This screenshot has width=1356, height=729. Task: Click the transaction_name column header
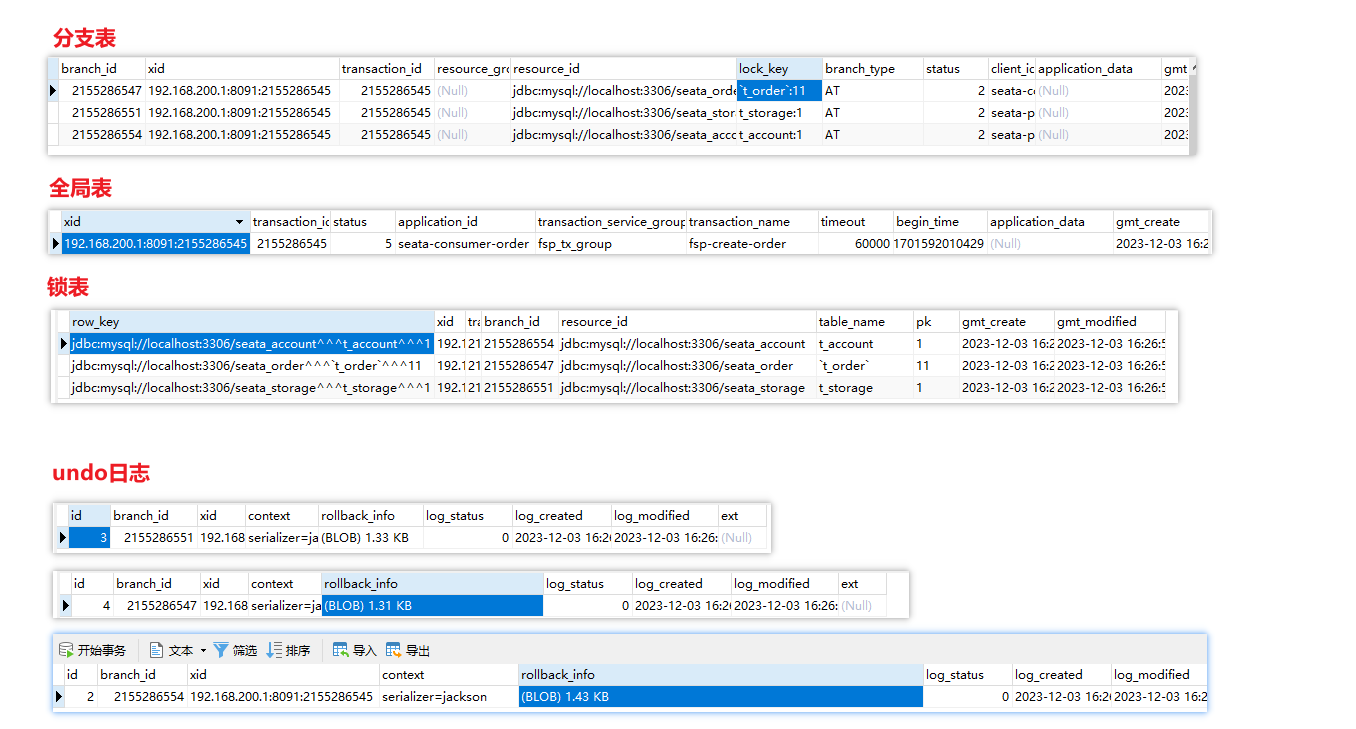[750, 222]
